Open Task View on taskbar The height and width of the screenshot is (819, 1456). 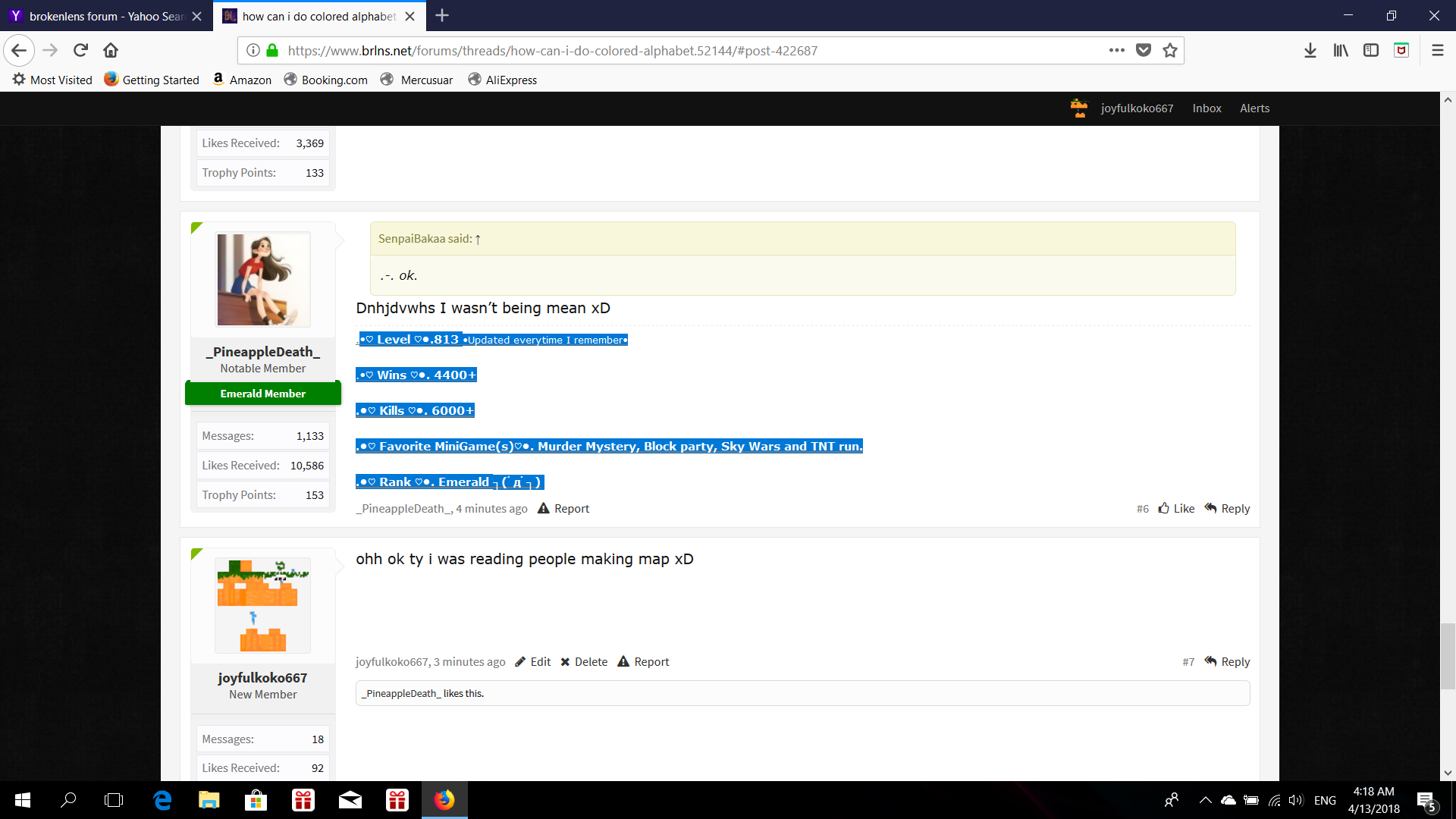point(114,800)
